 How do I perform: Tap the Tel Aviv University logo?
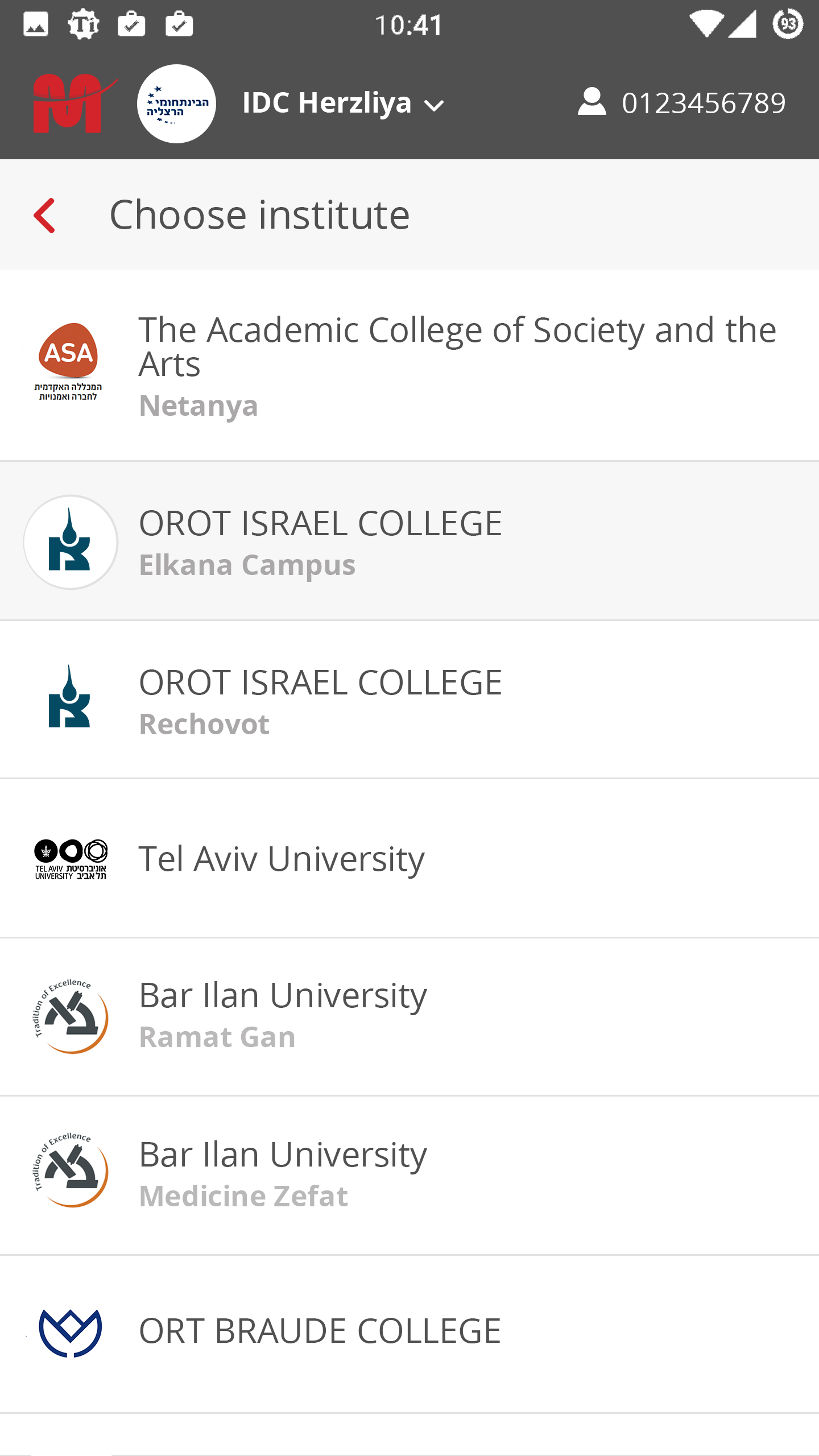tap(71, 859)
